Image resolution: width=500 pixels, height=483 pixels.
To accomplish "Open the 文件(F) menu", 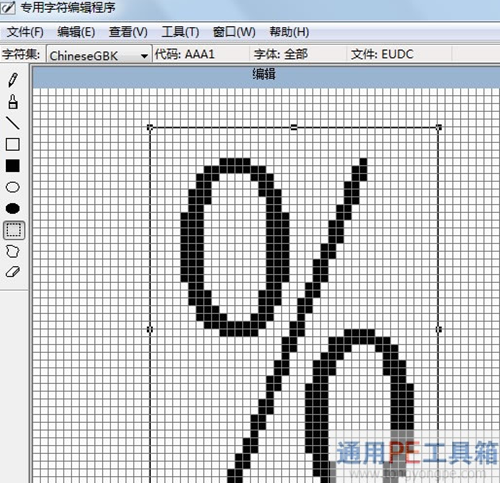I will (25, 32).
